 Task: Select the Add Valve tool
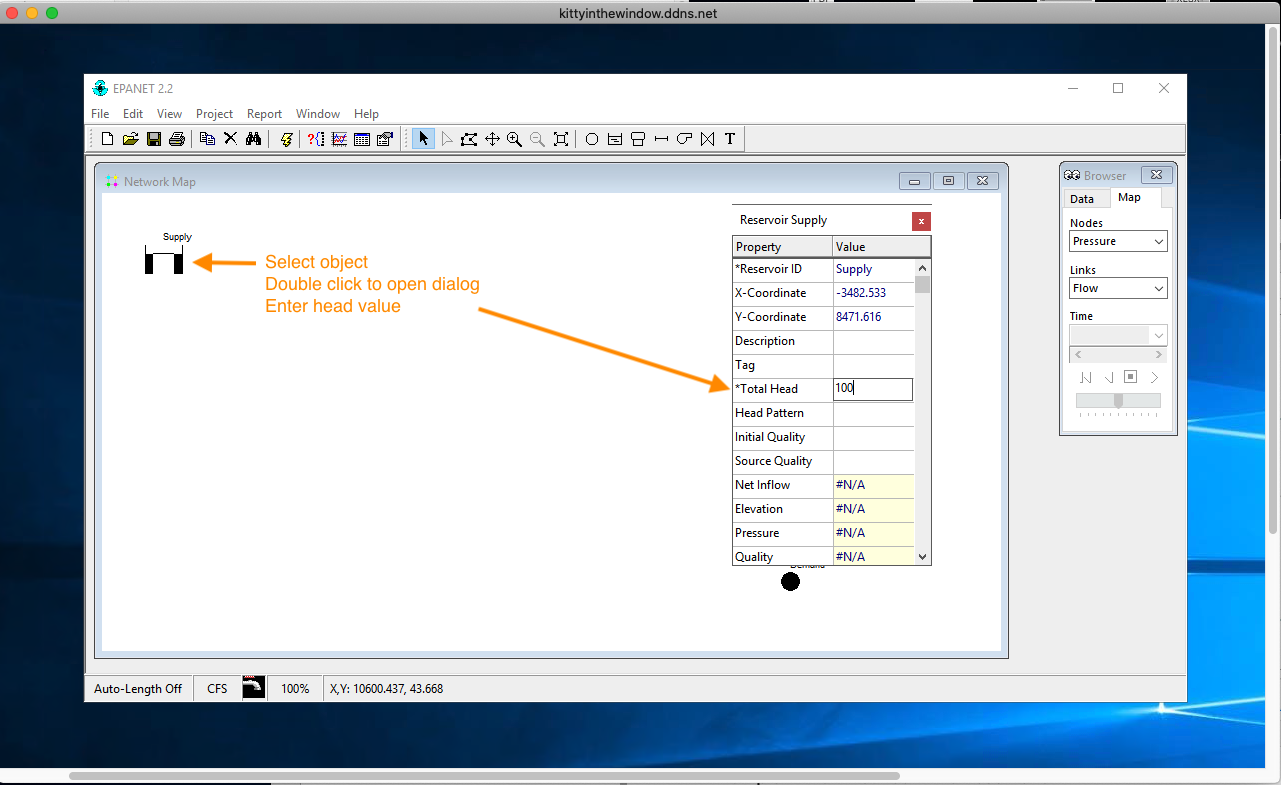coord(707,139)
